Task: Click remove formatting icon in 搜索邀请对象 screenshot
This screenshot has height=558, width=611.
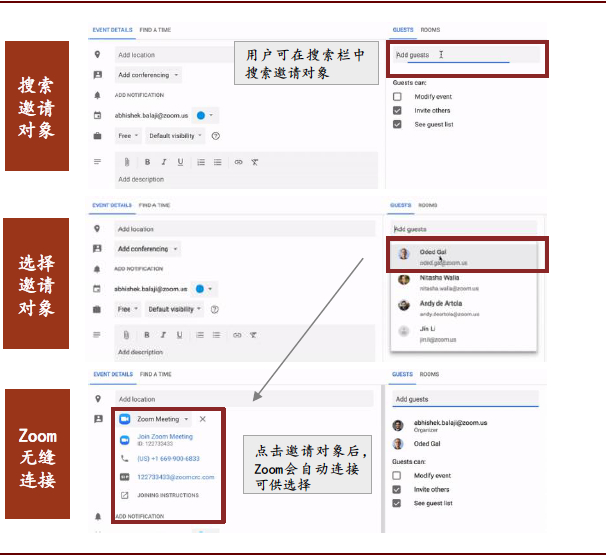Action: 254,162
